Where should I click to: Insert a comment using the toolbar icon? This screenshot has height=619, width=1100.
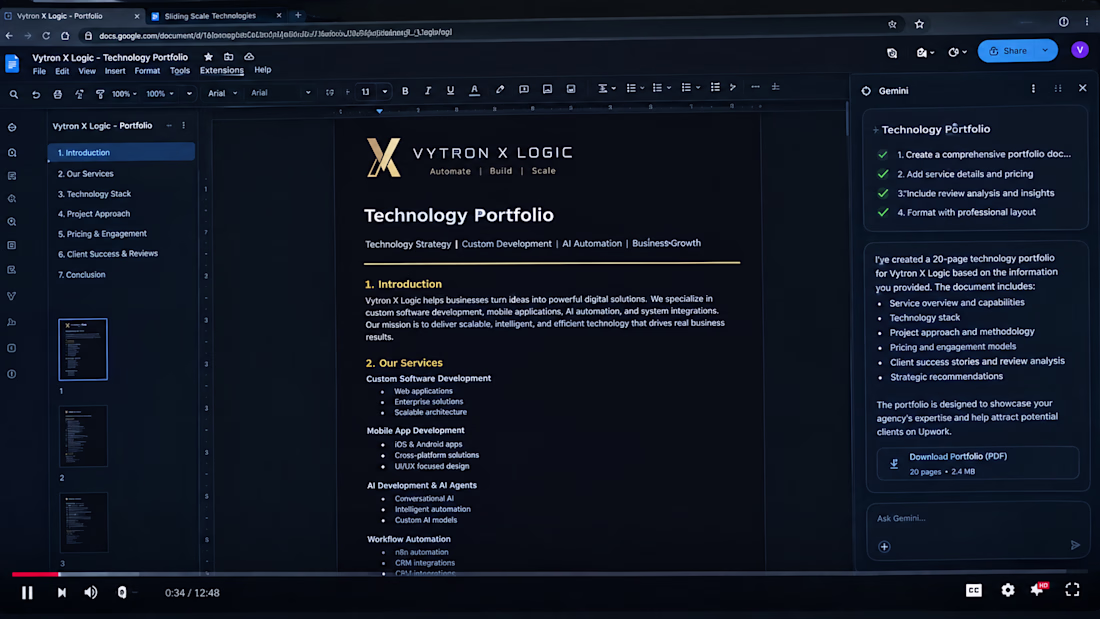[523, 90]
